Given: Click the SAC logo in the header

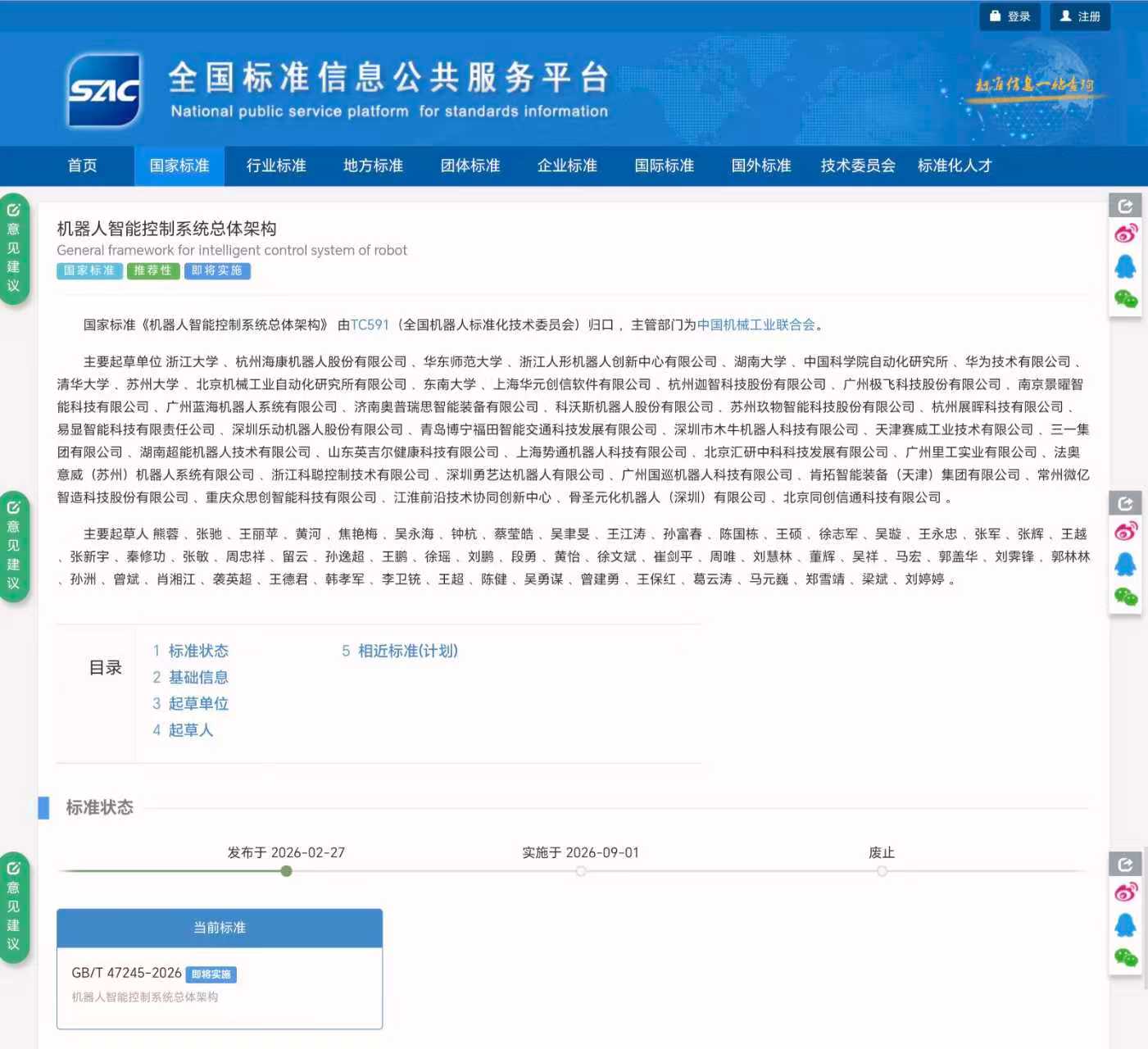Looking at the screenshot, I should [x=103, y=90].
